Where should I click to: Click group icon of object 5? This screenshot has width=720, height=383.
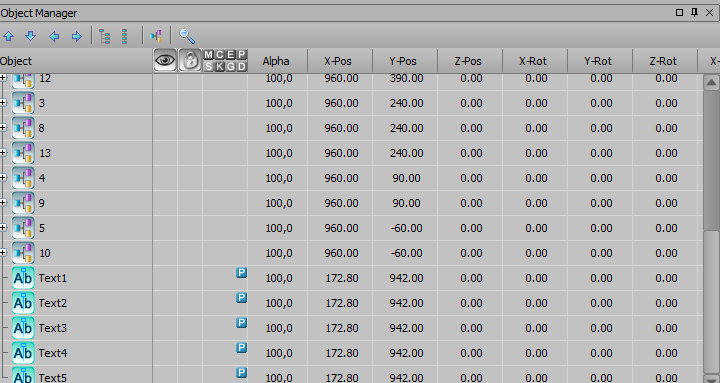click(x=23, y=228)
